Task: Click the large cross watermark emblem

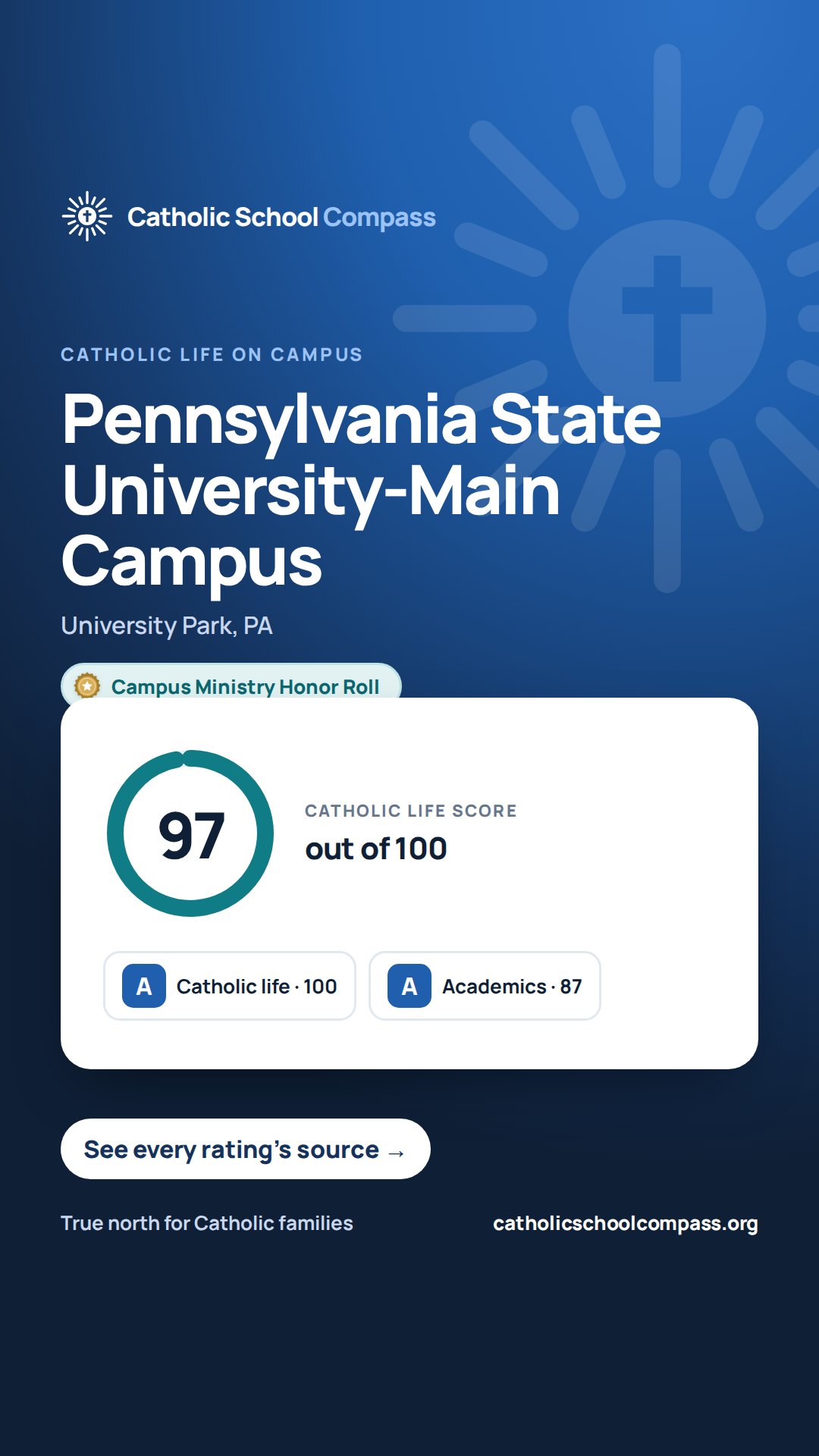Action: (x=667, y=318)
